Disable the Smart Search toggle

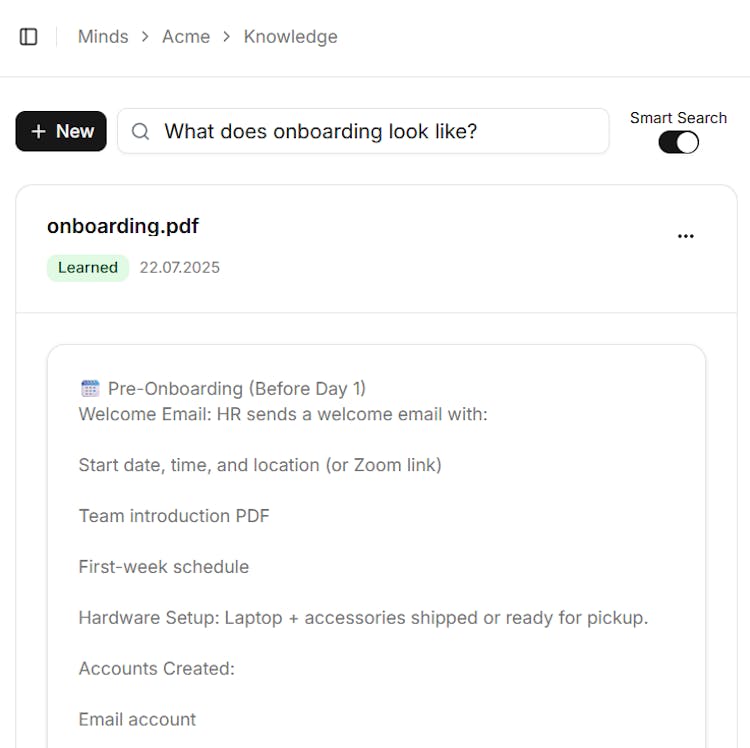click(678, 142)
